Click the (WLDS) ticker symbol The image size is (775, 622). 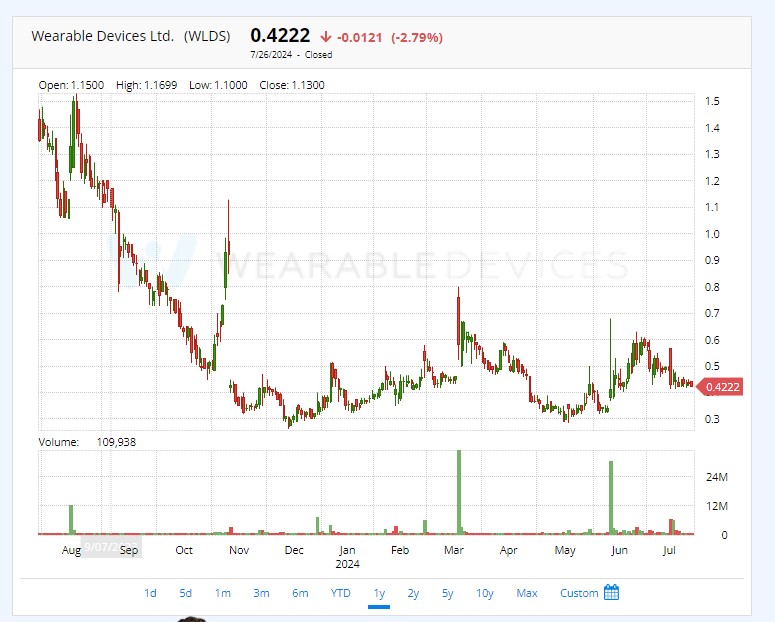pos(207,36)
